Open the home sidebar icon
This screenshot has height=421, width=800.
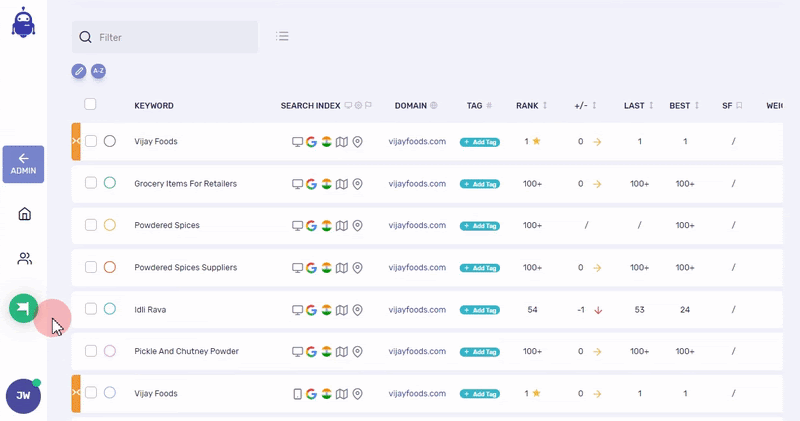[x=24, y=214]
